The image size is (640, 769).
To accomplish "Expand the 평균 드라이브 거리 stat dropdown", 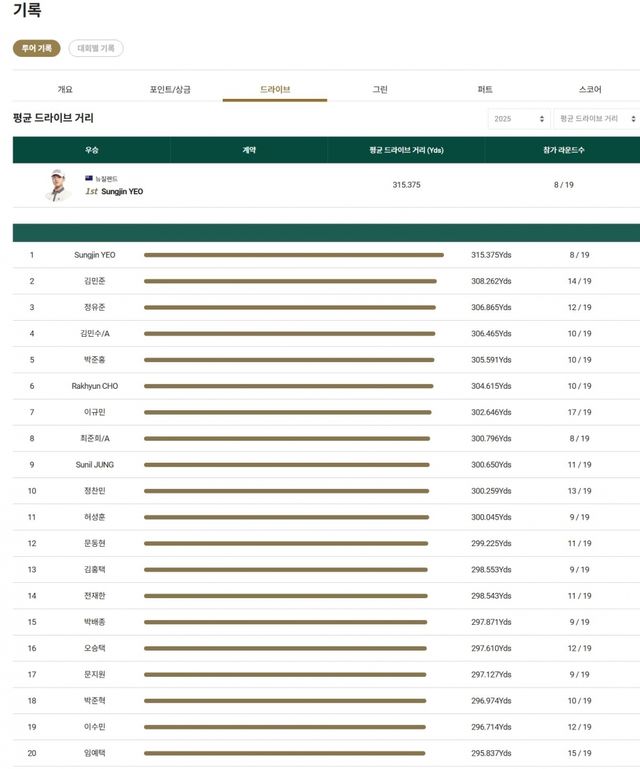I will click(x=597, y=119).
